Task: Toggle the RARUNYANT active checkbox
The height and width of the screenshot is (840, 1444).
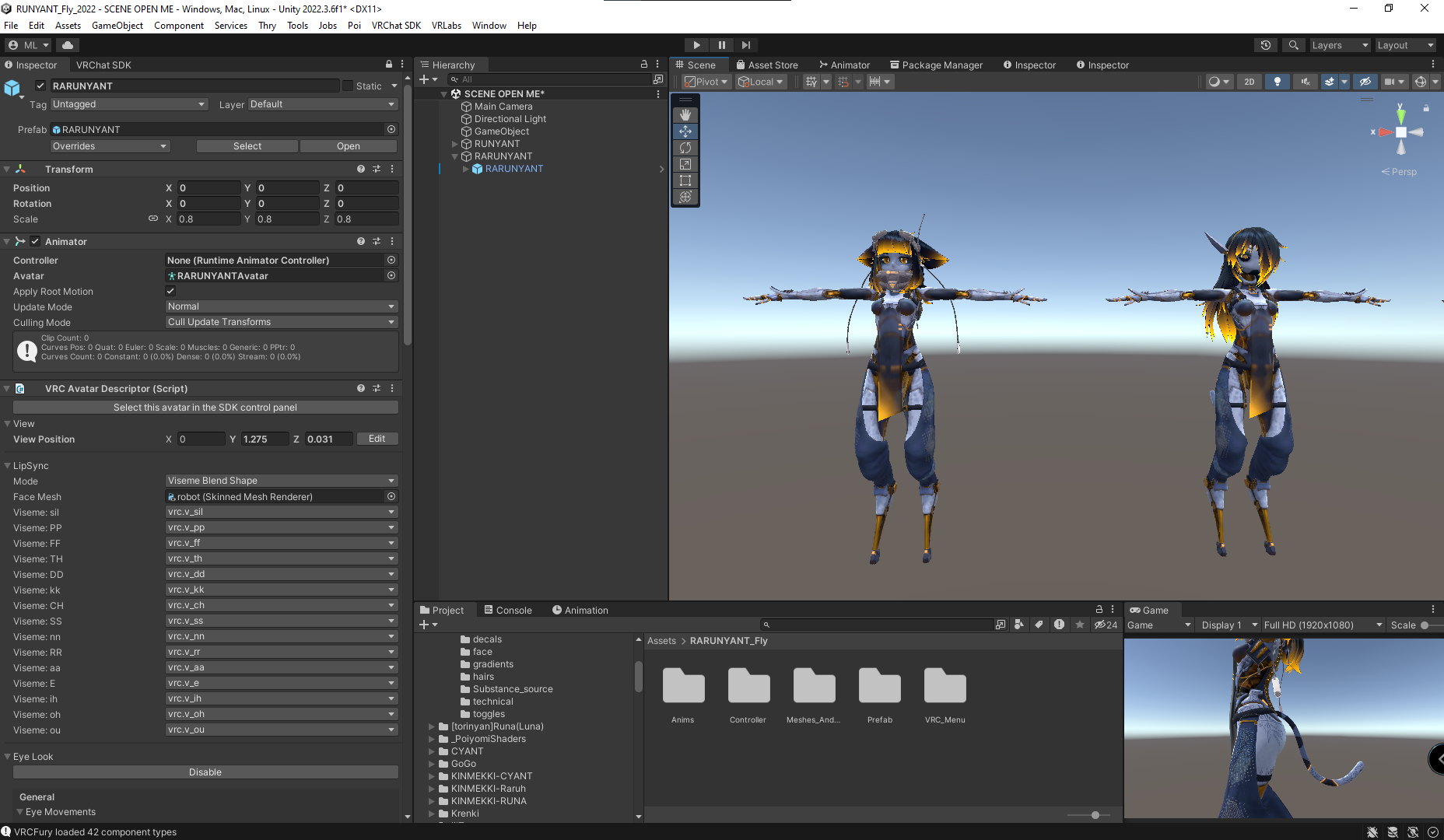Action: pyautogui.click(x=40, y=86)
